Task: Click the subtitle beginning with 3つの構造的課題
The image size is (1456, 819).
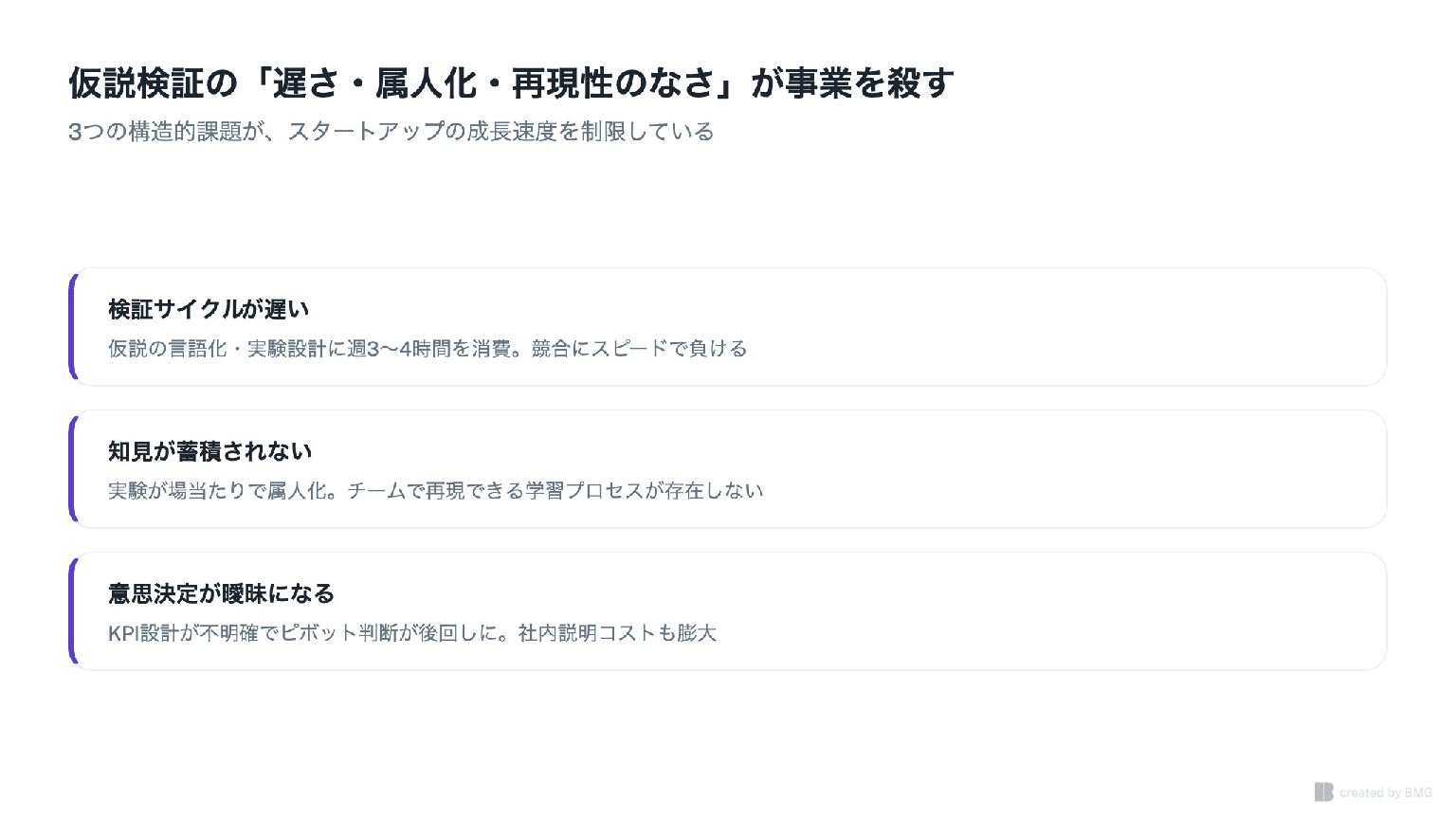Action: [x=391, y=132]
